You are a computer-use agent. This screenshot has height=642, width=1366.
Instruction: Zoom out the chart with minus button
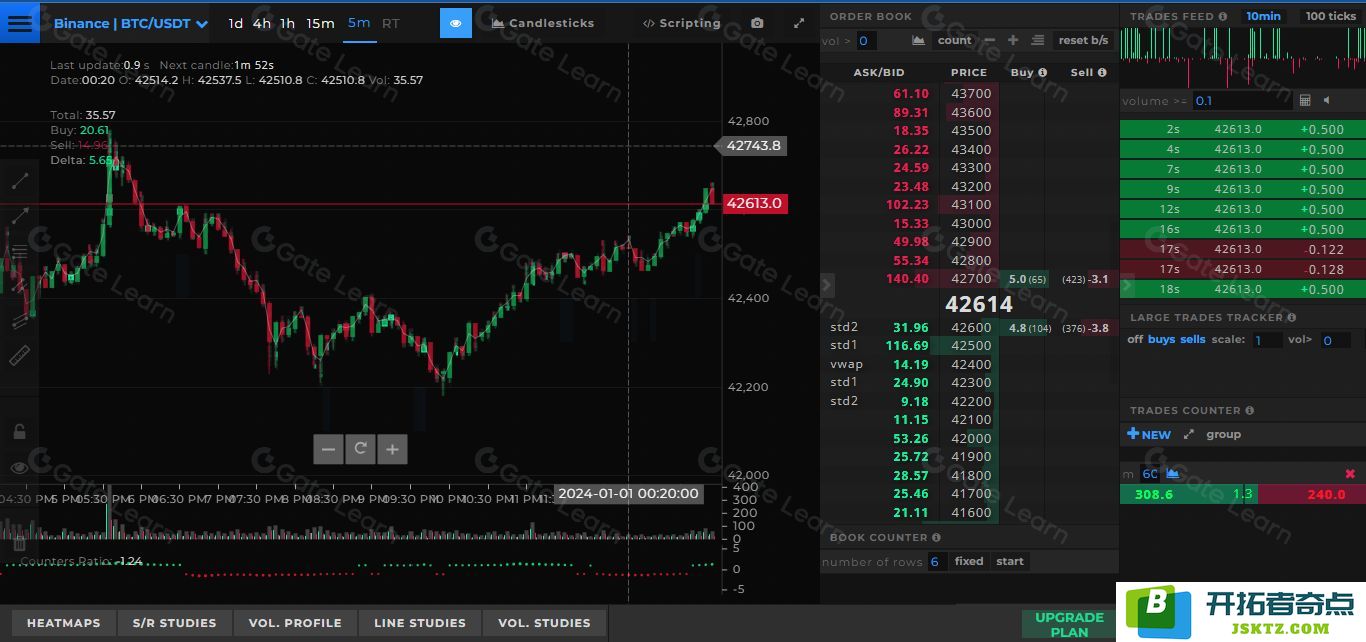(x=328, y=450)
